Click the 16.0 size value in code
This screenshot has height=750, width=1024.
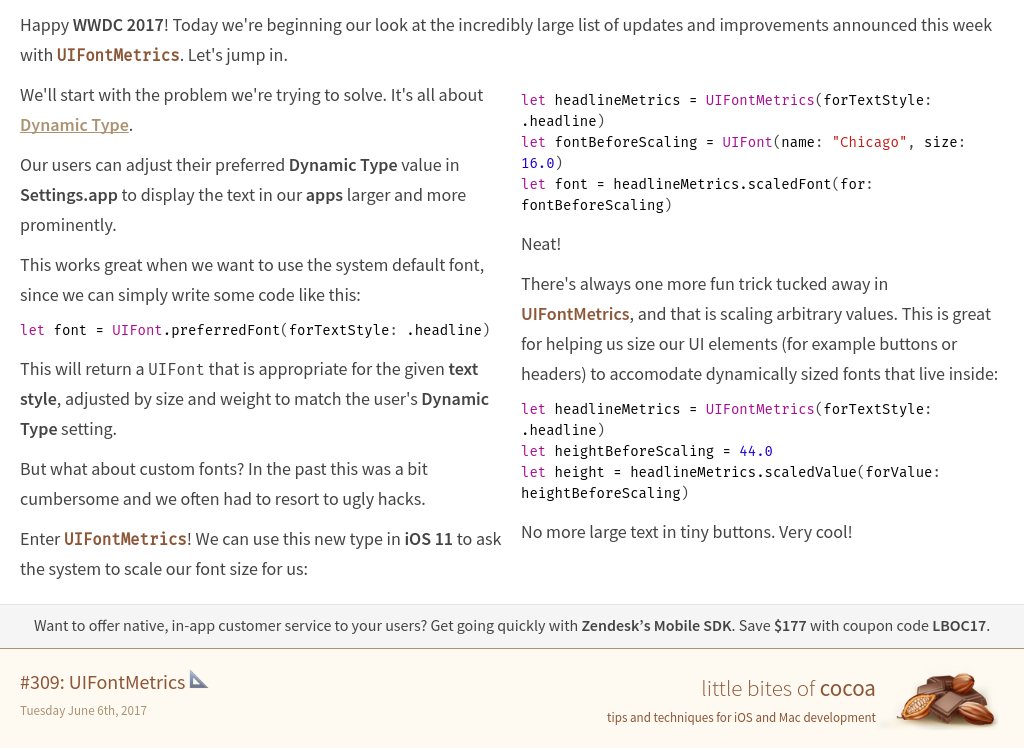click(x=538, y=163)
